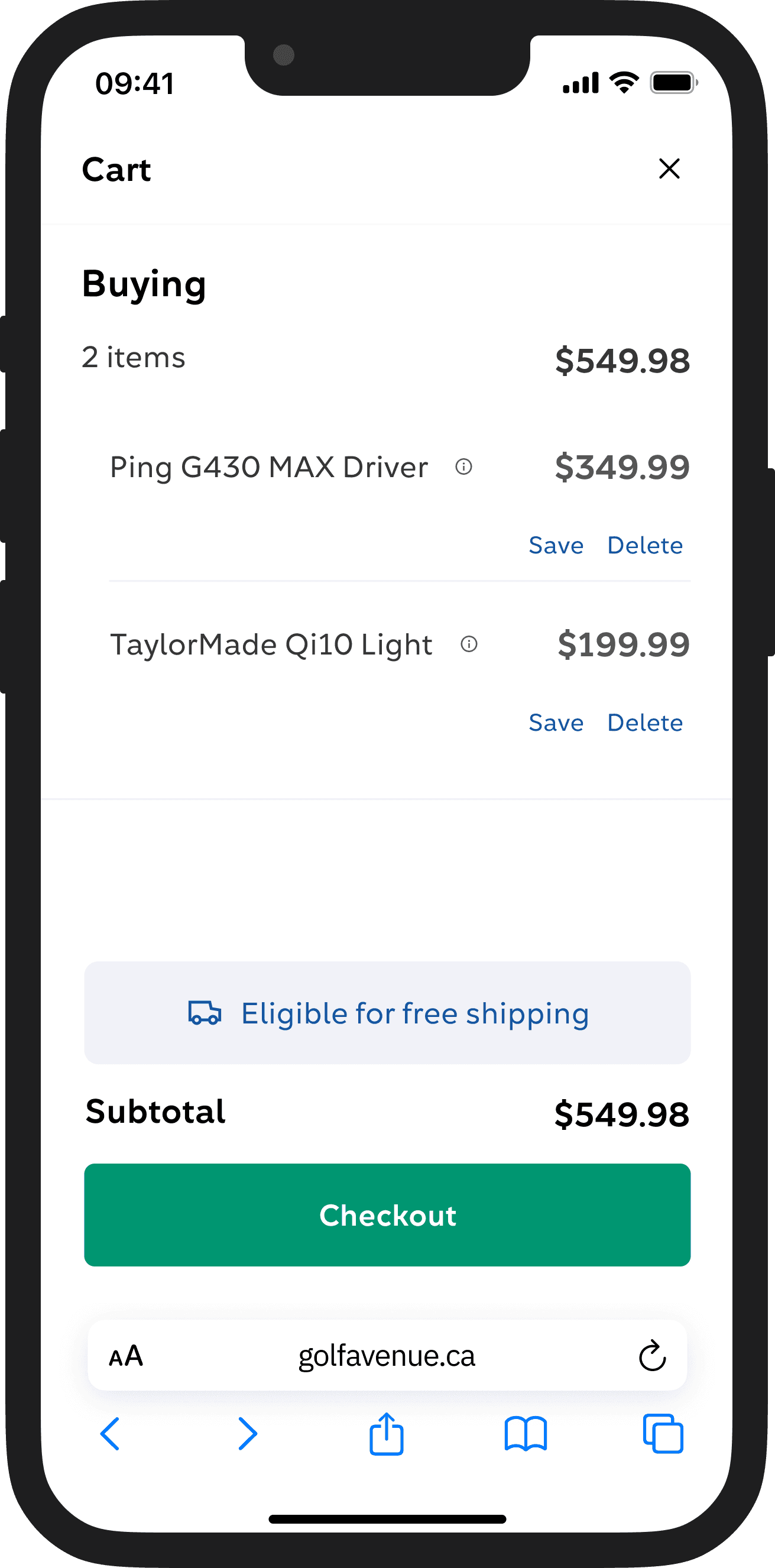Delete the Ping G430 MAX Driver from cart
The width and height of the screenshot is (775, 1568).
[x=645, y=545]
